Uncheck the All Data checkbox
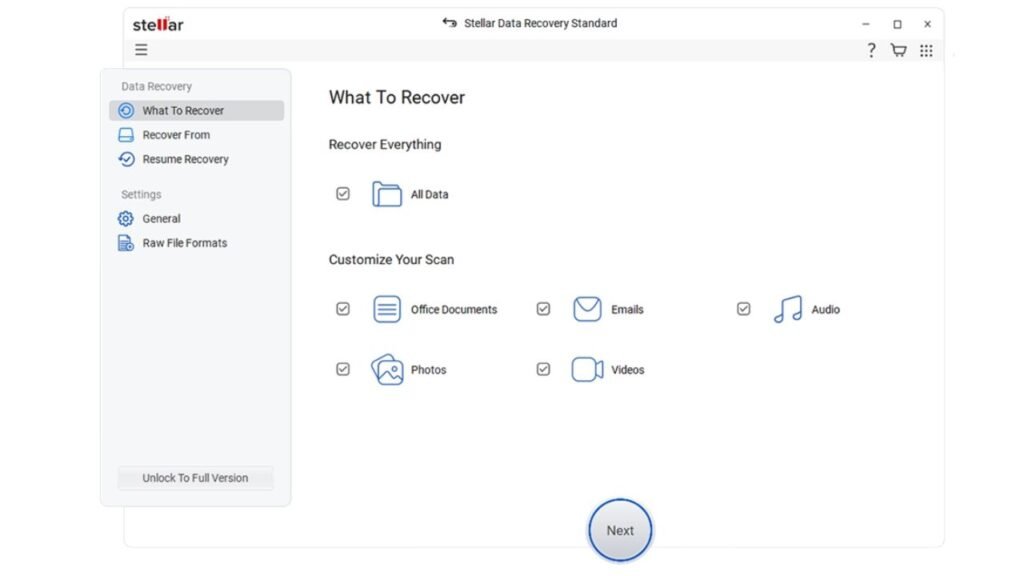Image resolution: width=1024 pixels, height=576 pixels. [x=343, y=194]
